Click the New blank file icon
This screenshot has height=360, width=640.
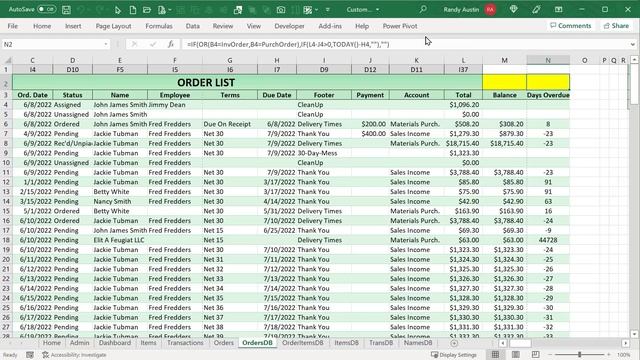133,10
